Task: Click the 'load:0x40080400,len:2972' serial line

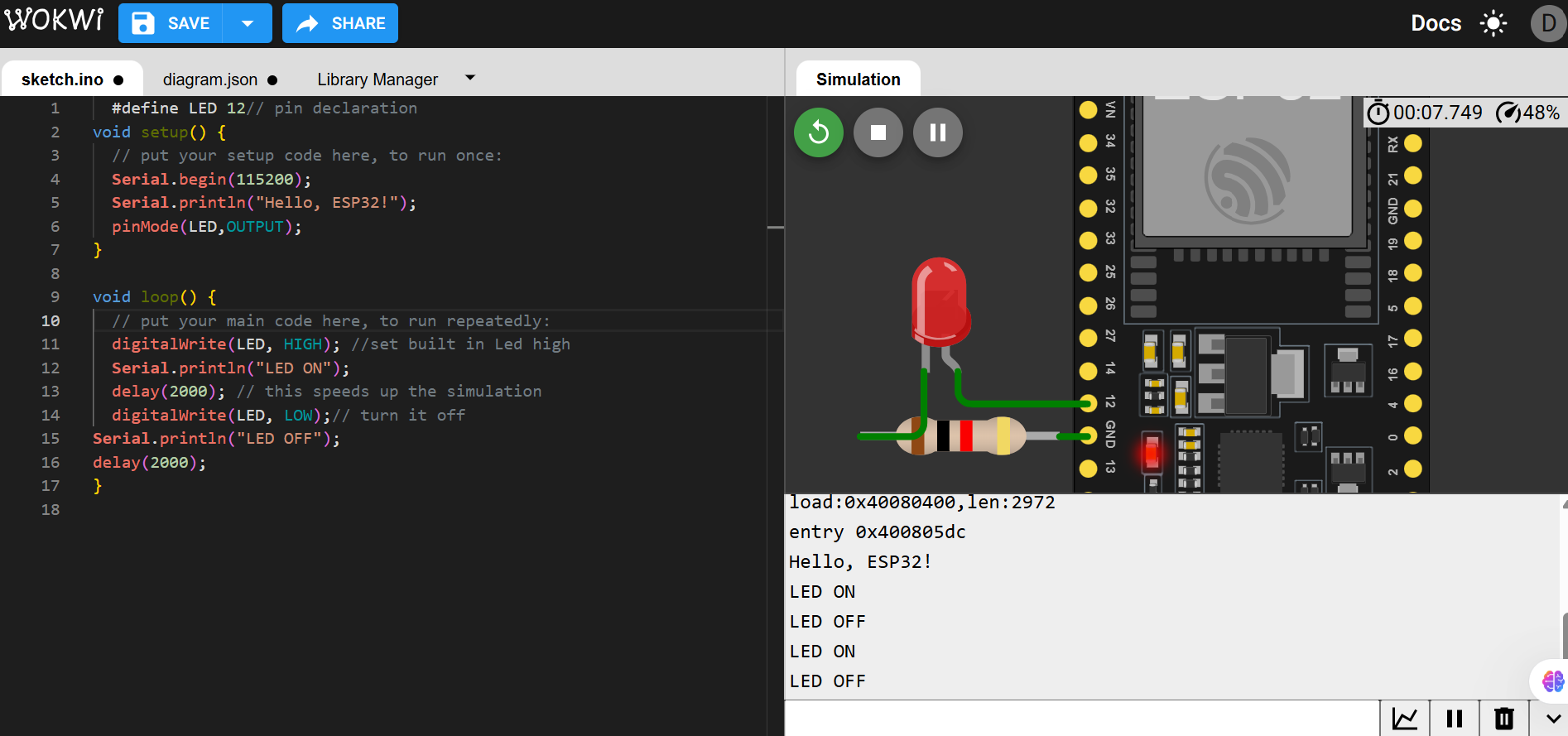Action: click(x=922, y=503)
